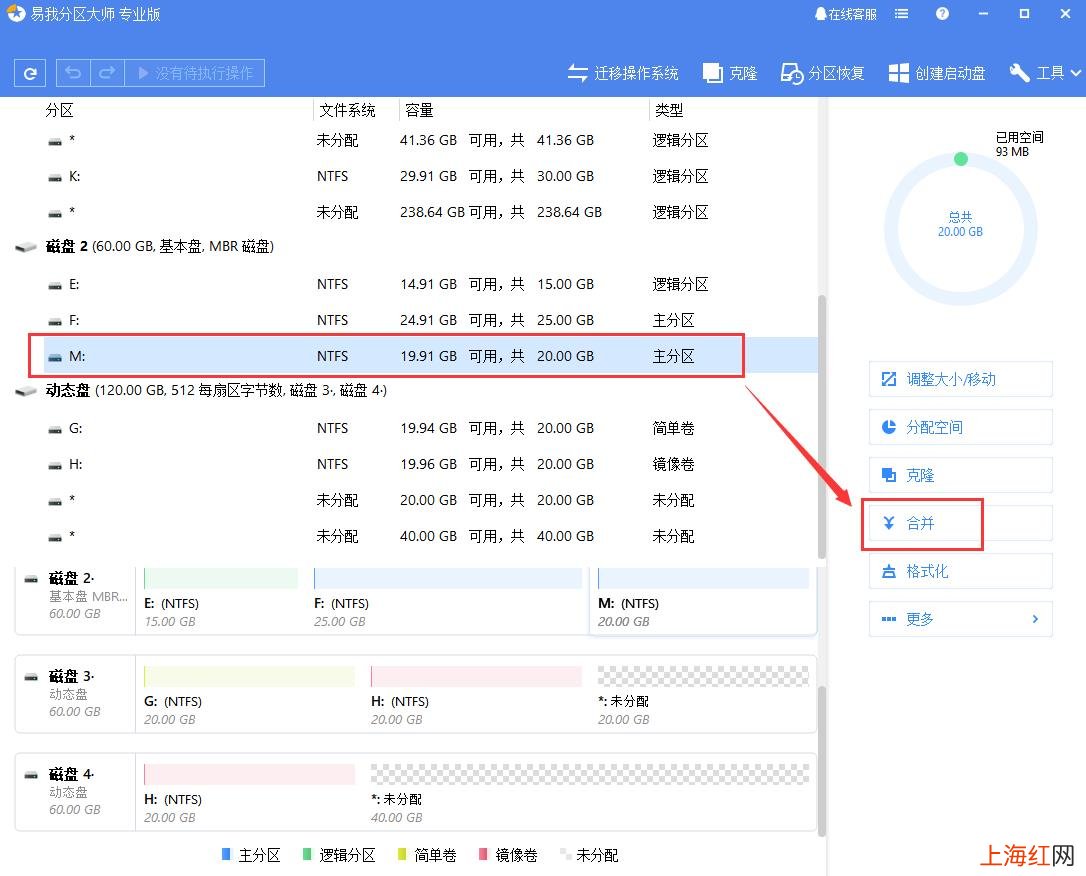Select the M: partition row
This screenshot has height=876, width=1086.
[x=429, y=356]
